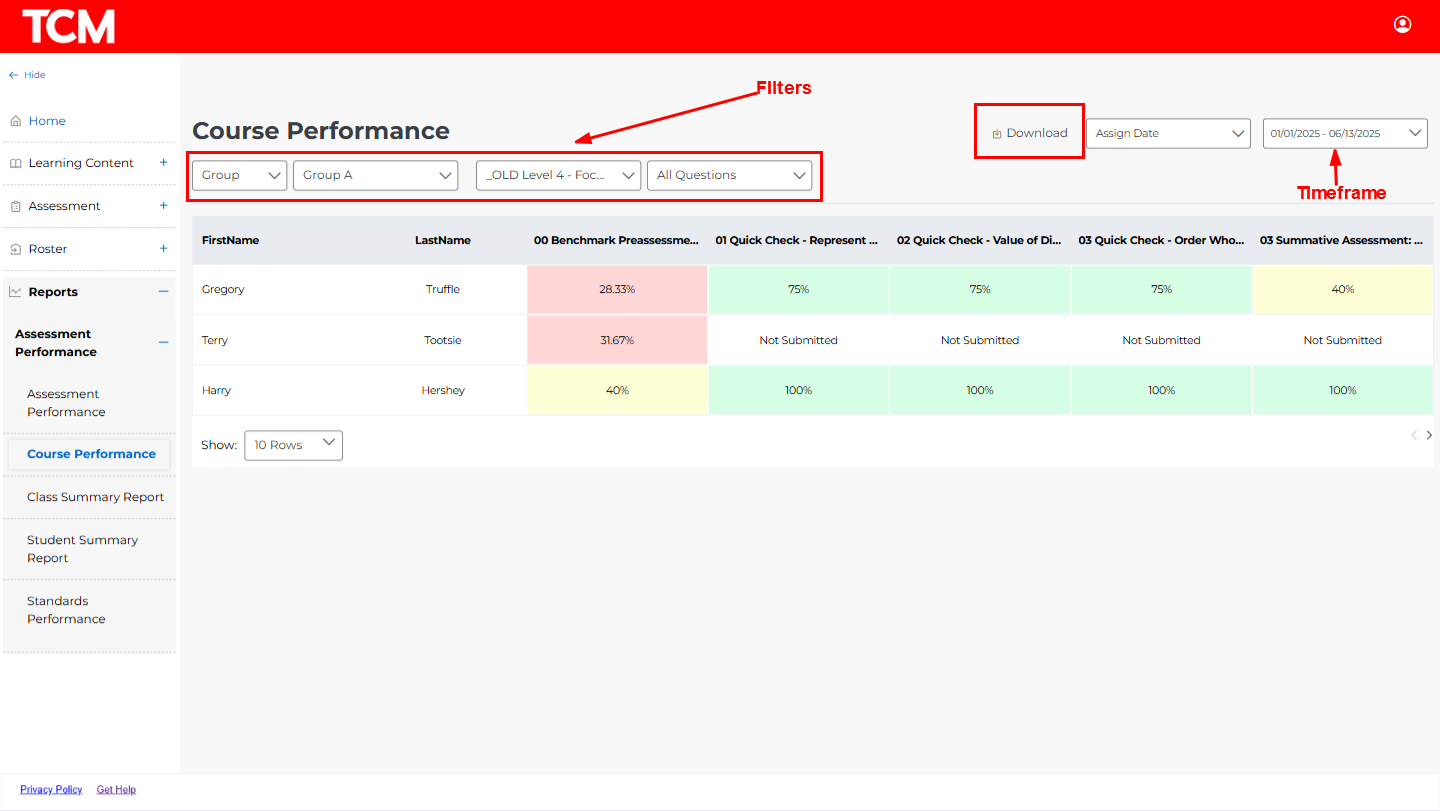
Task: Open the Privacy Policy link
Action: (x=51, y=790)
